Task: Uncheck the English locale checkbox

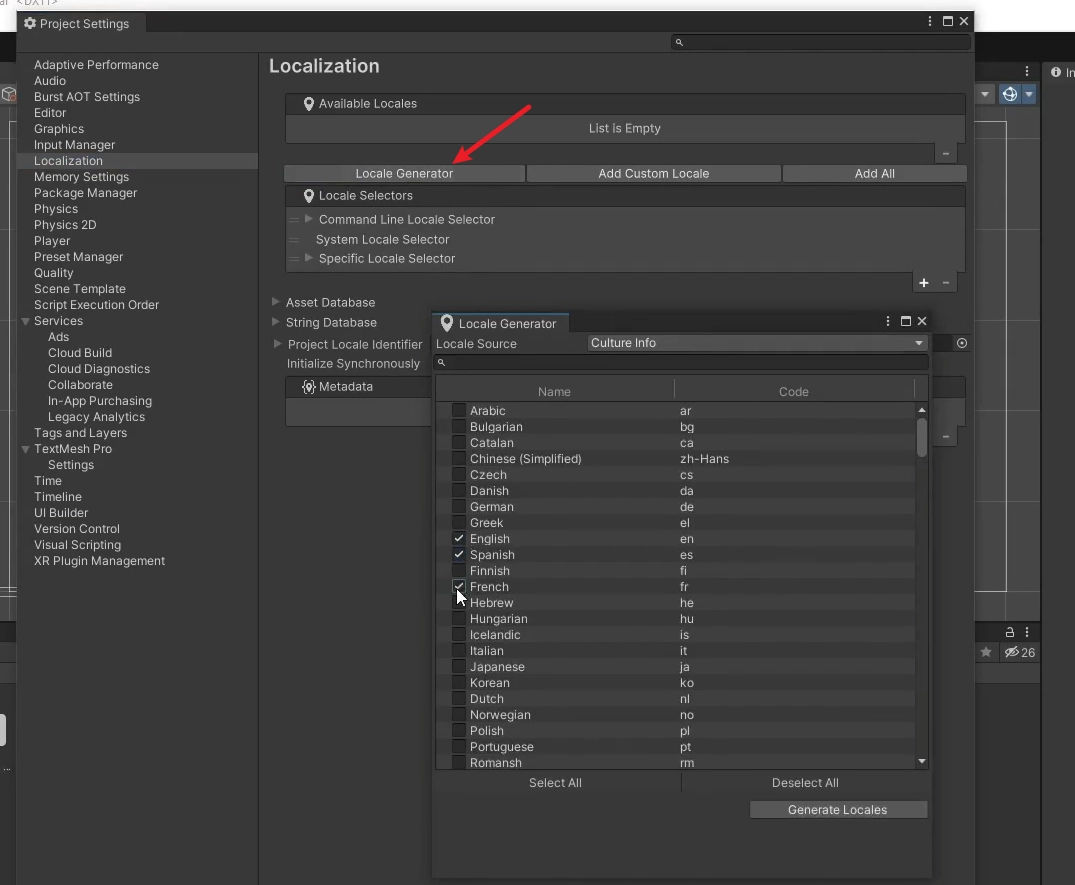Action: coord(459,539)
